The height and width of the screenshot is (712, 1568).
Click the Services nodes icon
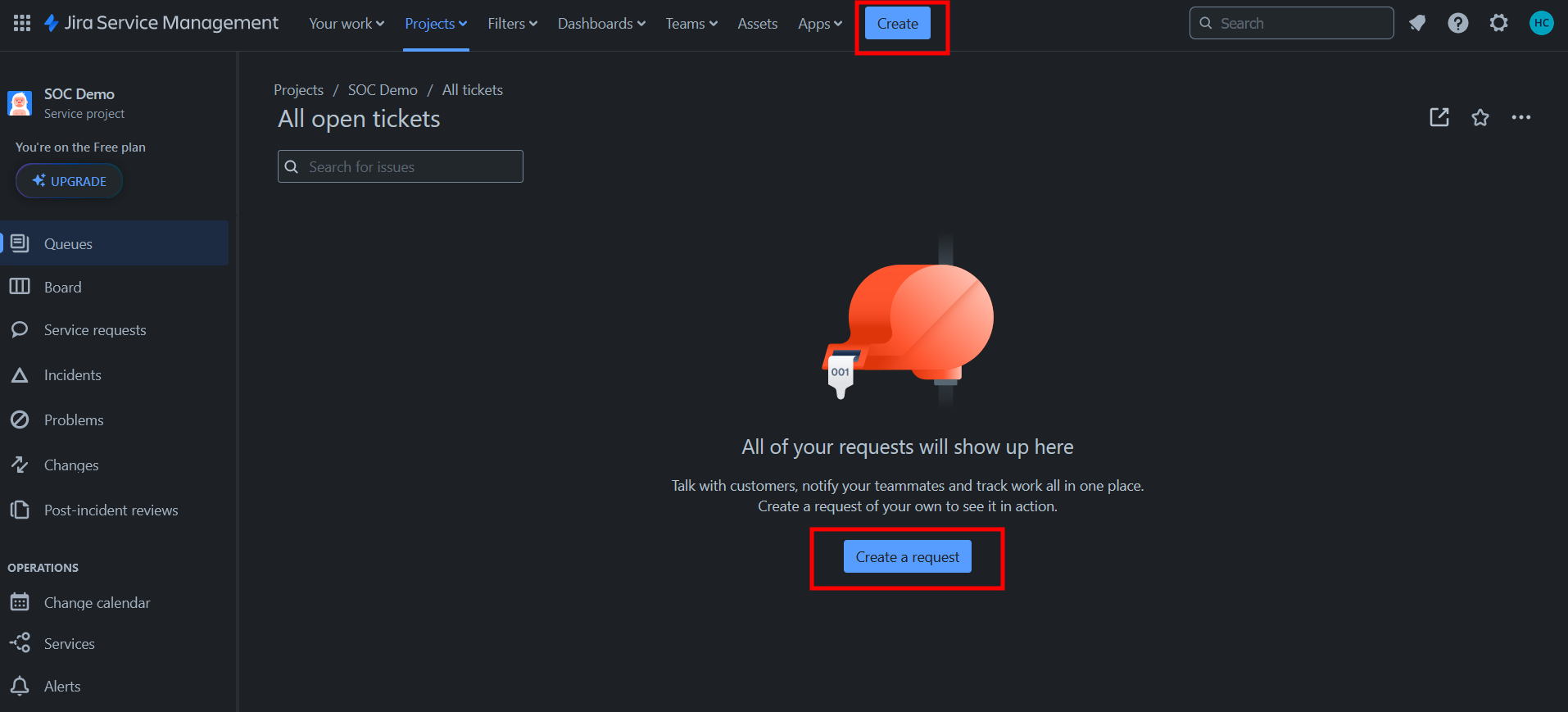pyautogui.click(x=20, y=643)
